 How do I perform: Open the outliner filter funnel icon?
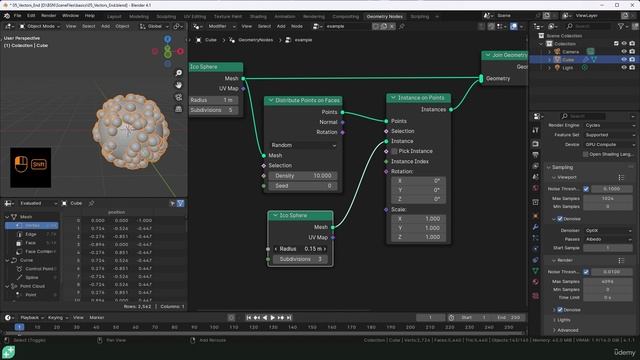point(621,26)
